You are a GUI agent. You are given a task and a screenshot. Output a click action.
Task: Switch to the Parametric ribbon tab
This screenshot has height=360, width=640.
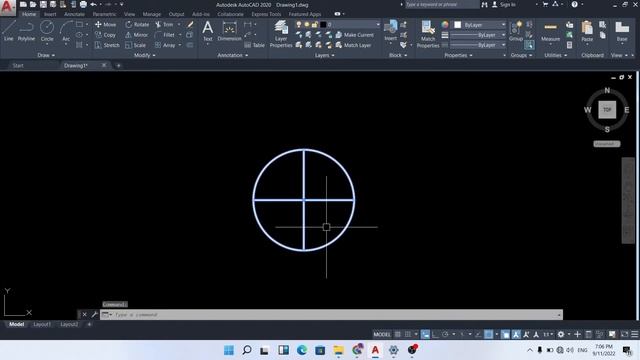pyautogui.click(x=104, y=14)
